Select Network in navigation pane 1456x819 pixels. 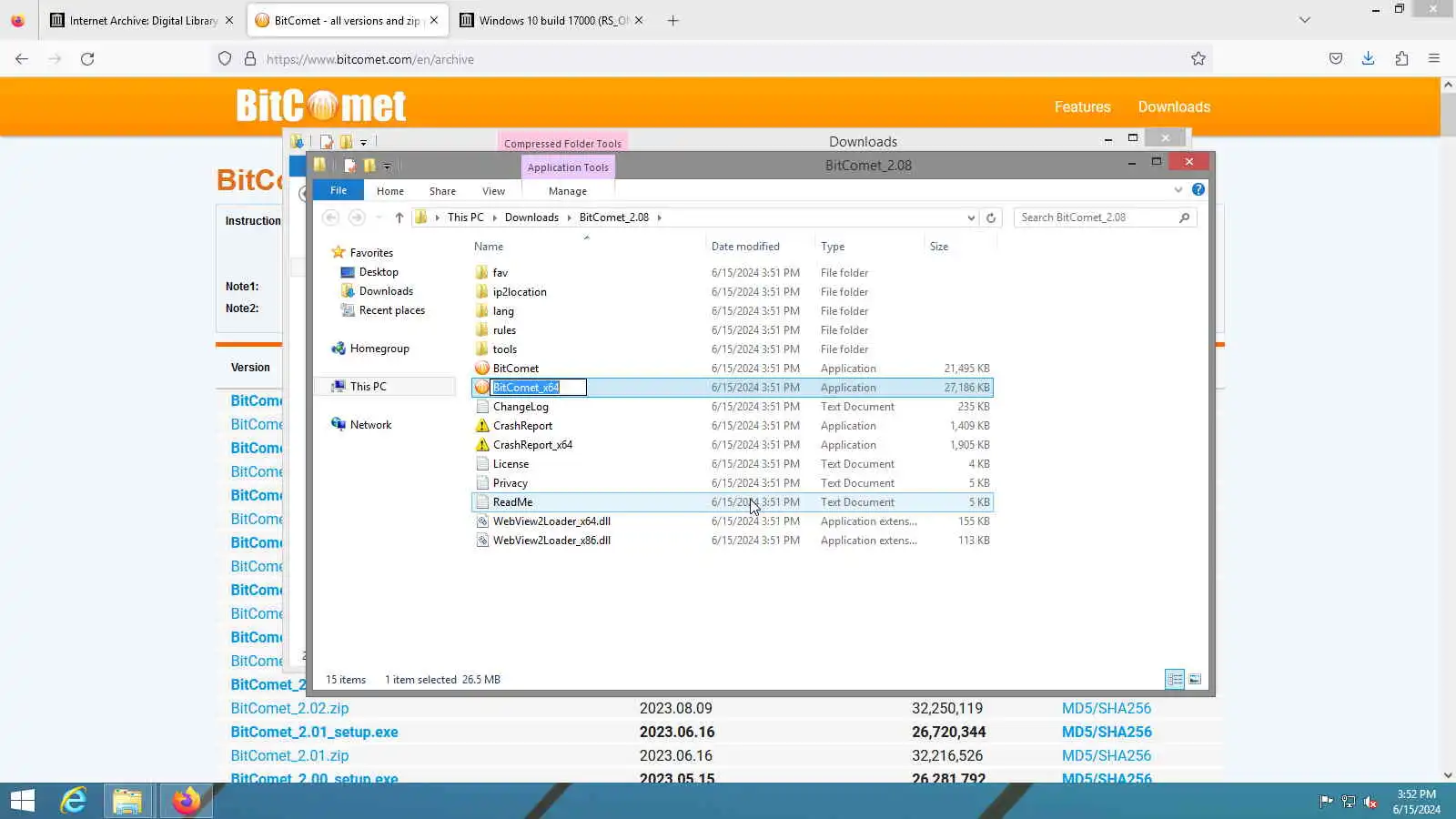[370, 425]
